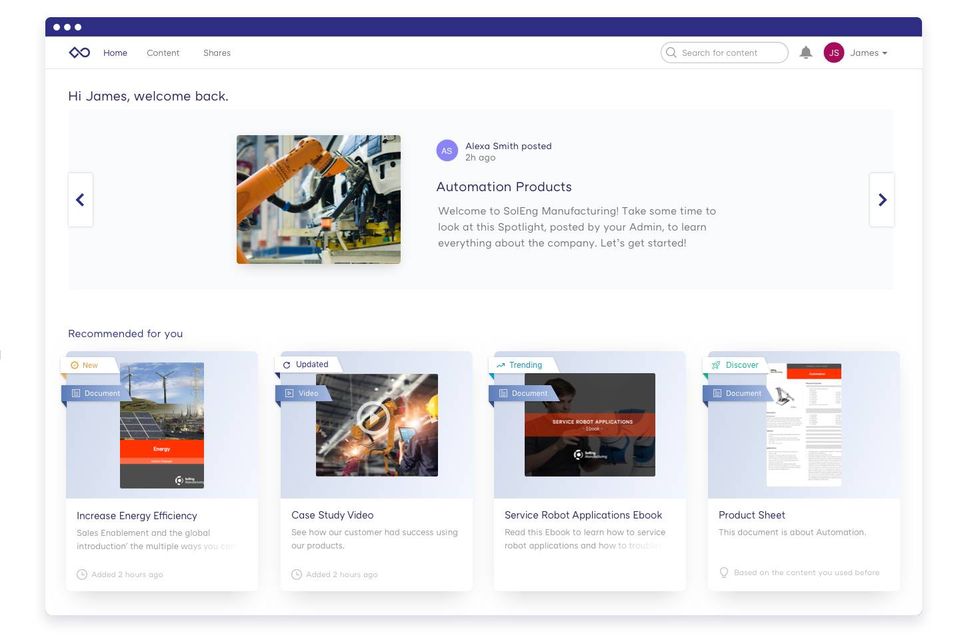Click 'Based on the content you used before'
The width and height of the screenshot is (960, 637).
coord(806,573)
